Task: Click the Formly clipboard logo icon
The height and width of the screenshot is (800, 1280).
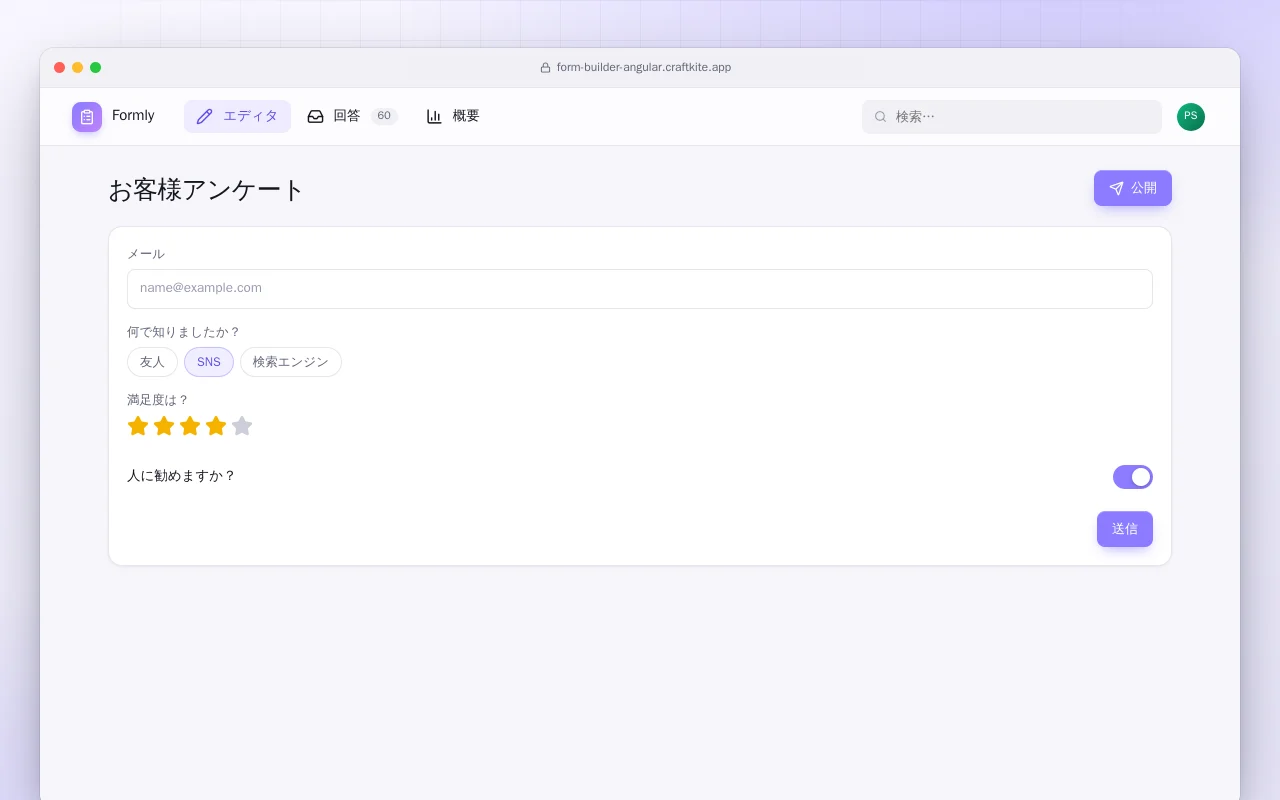Action: (87, 117)
